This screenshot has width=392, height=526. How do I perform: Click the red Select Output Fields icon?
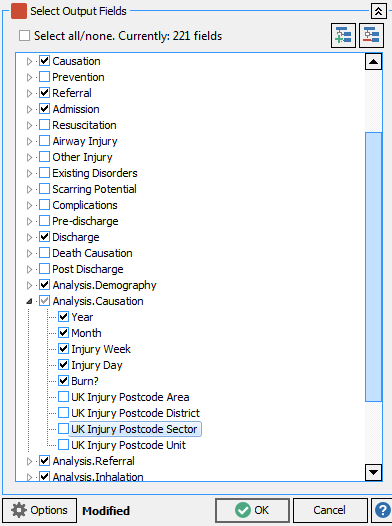19,11
